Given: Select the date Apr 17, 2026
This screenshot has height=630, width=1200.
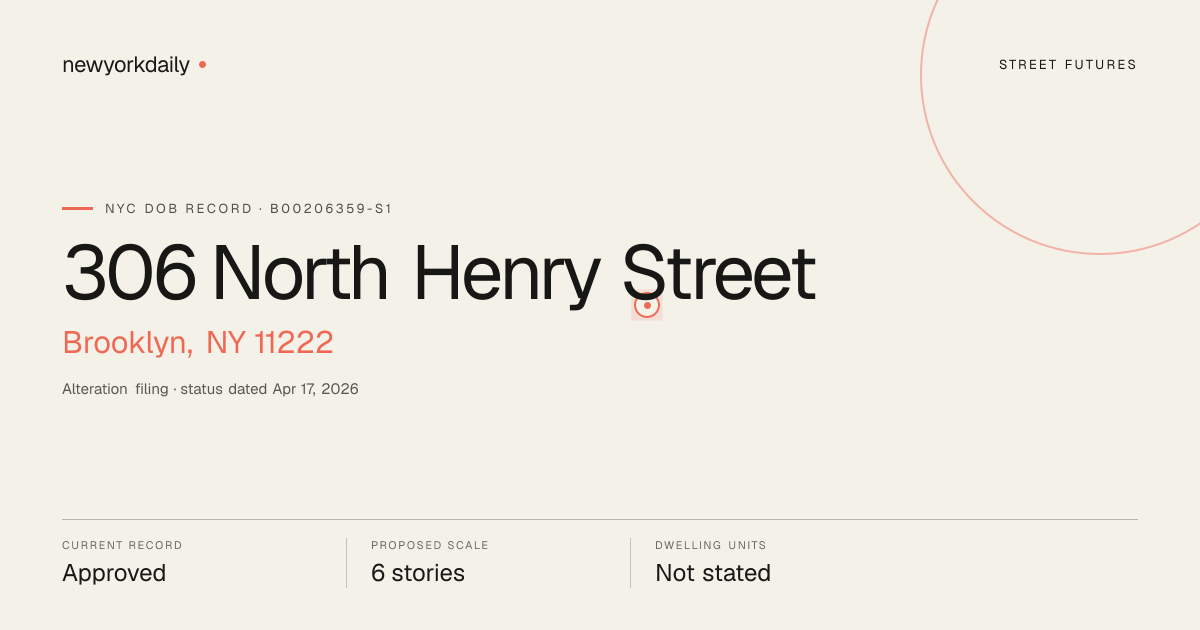Looking at the screenshot, I should coord(315,389).
